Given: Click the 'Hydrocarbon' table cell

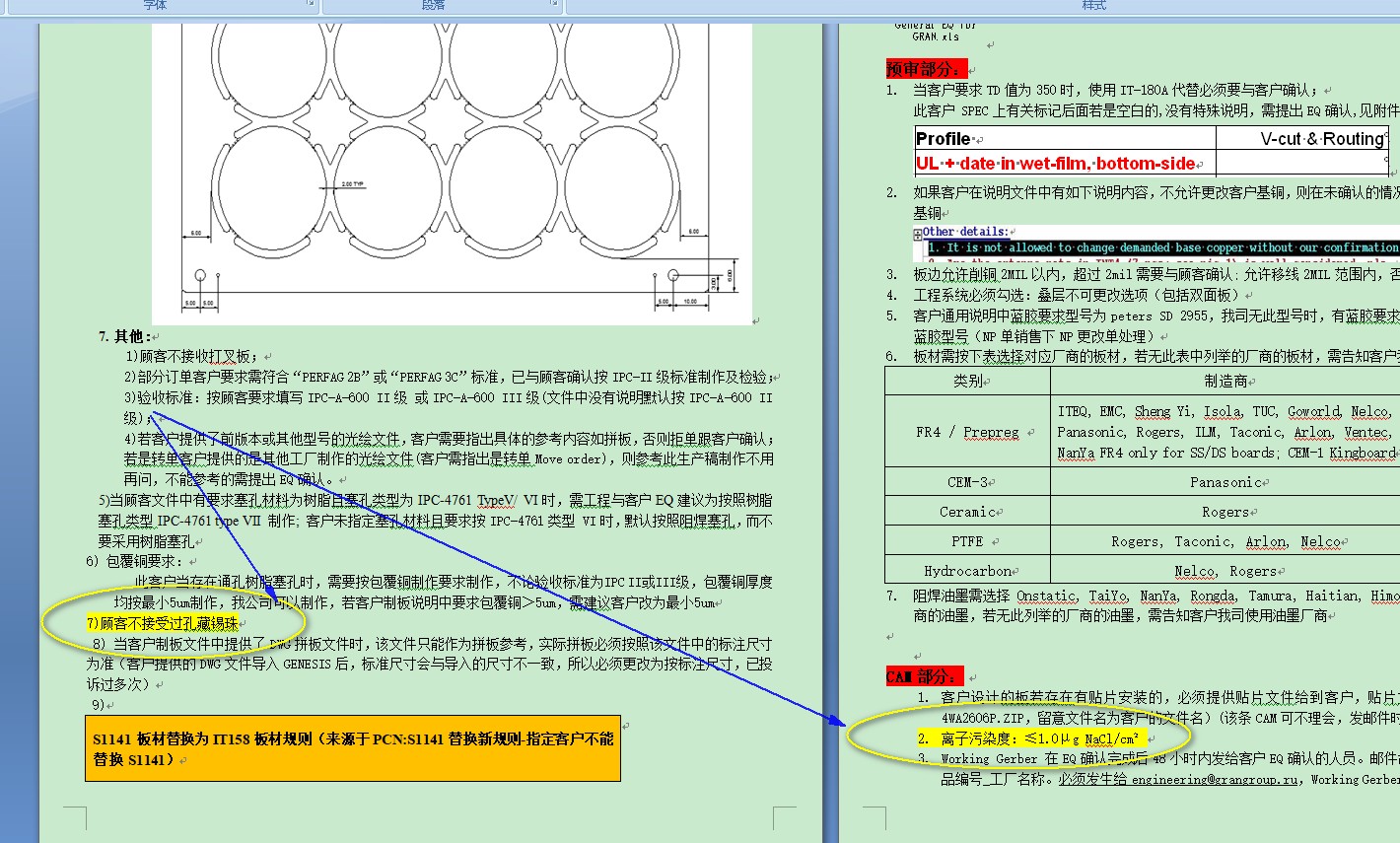Looking at the screenshot, I should 967,571.
